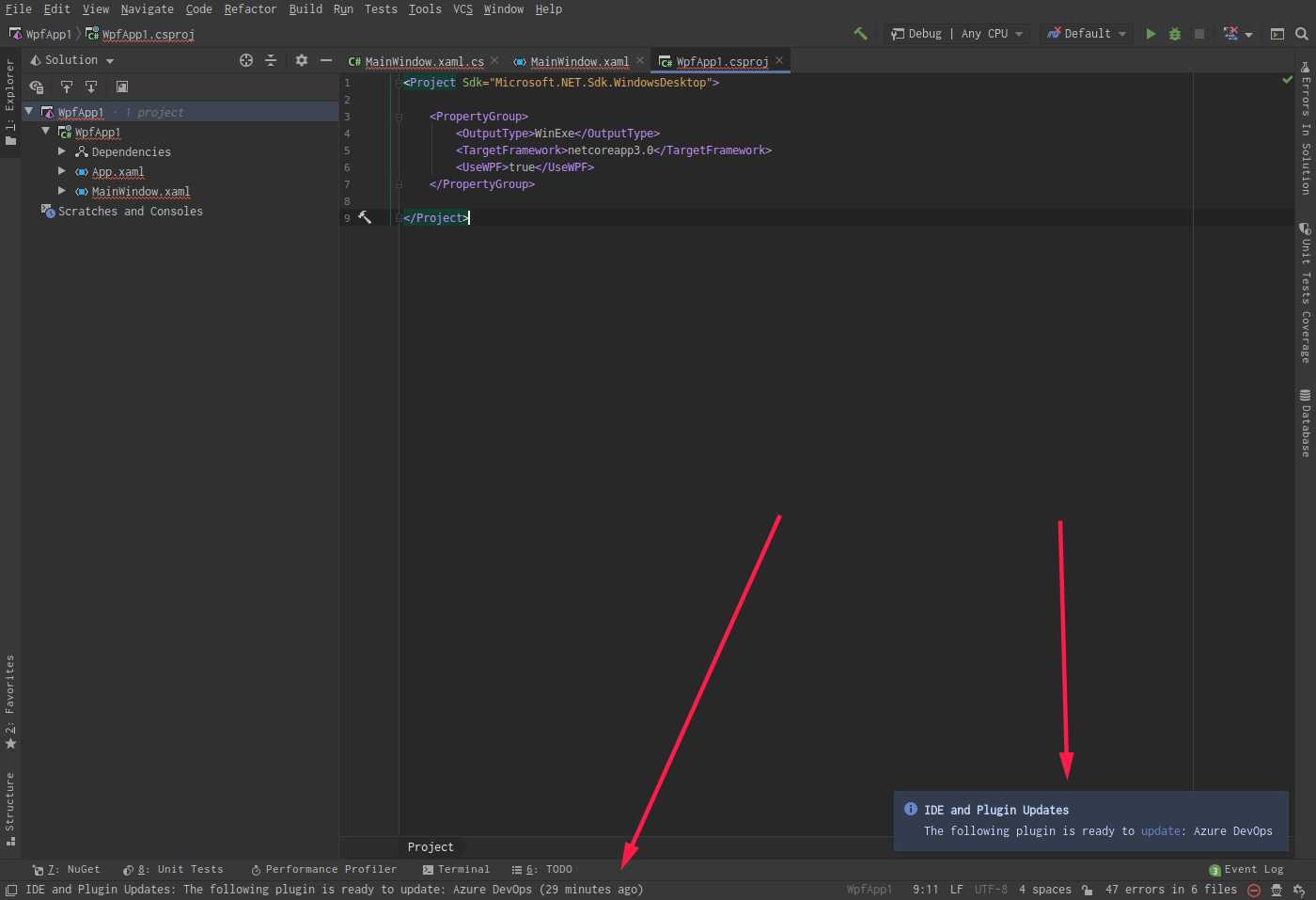This screenshot has width=1316, height=900.
Task: Switch to the MainWindow.xaml editor tab
Action: tap(579, 62)
